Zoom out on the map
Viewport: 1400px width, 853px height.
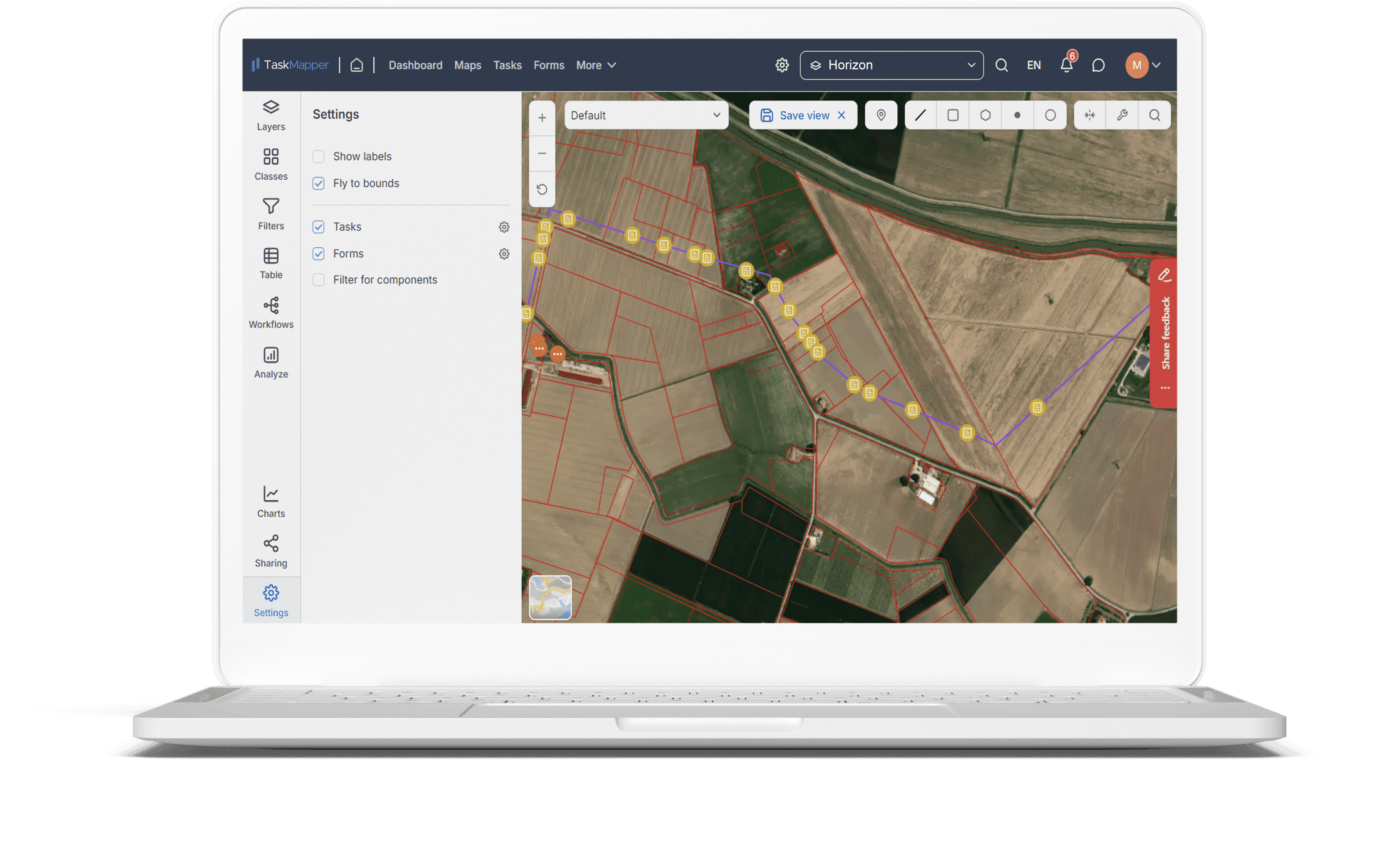point(542,154)
